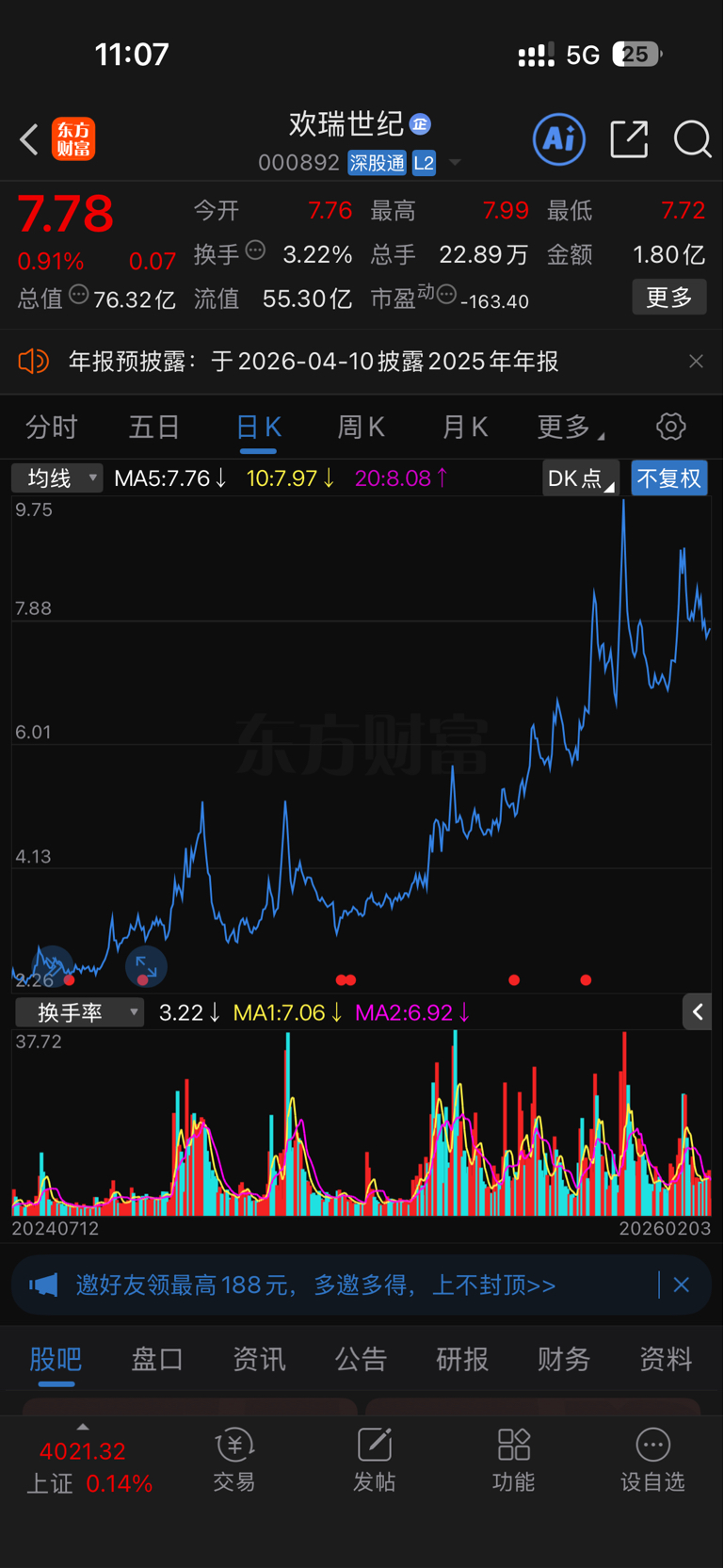724x1568 pixels.
Task: Switch to 周K chart tab
Action: pos(362,428)
